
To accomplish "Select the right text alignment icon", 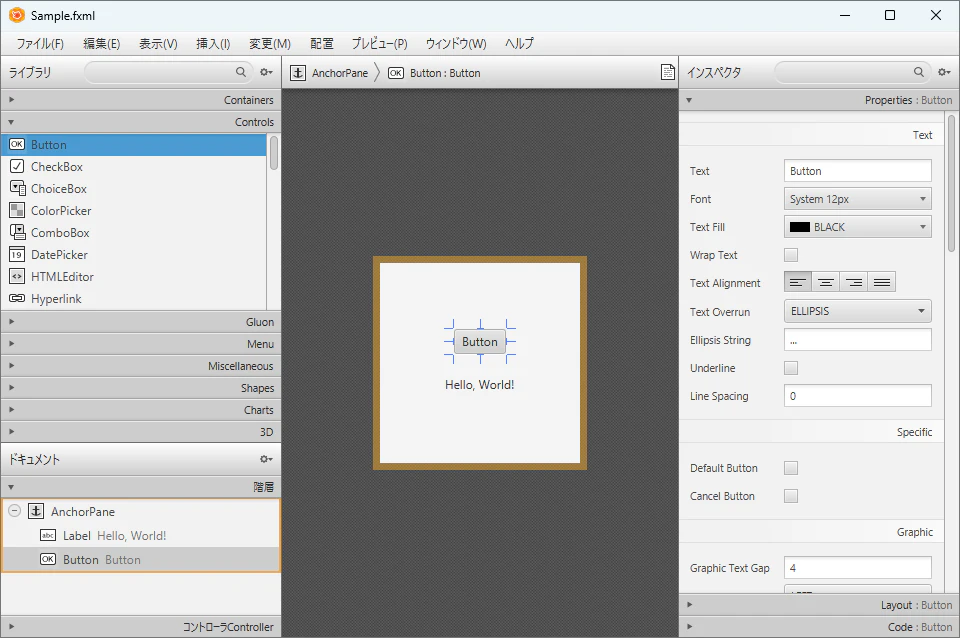I will coord(853,282).
